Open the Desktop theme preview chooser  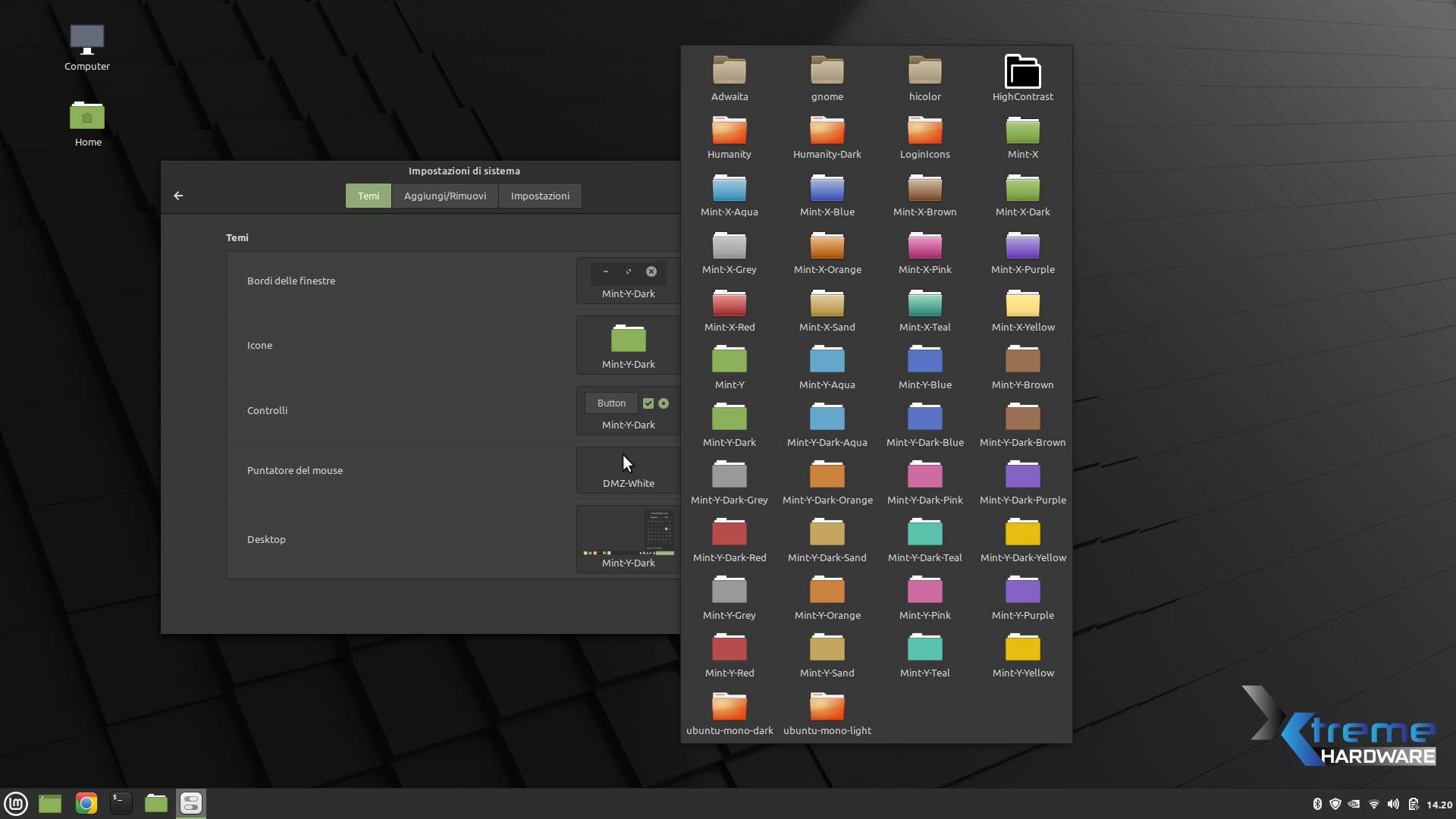[628, 539]
